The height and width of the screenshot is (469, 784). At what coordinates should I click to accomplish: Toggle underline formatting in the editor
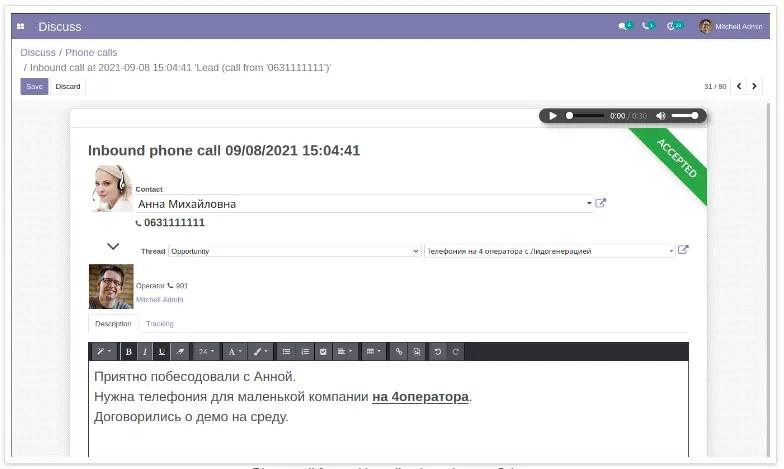pos(161,352)
